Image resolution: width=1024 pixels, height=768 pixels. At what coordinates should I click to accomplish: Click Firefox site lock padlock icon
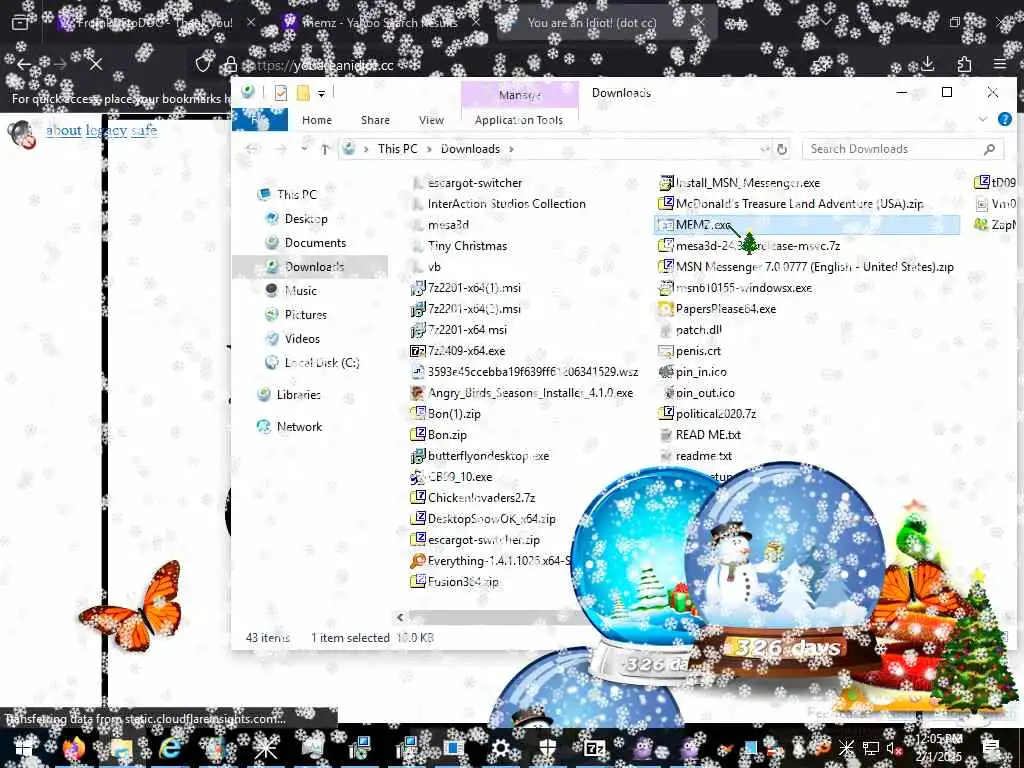tap(230, 64)
